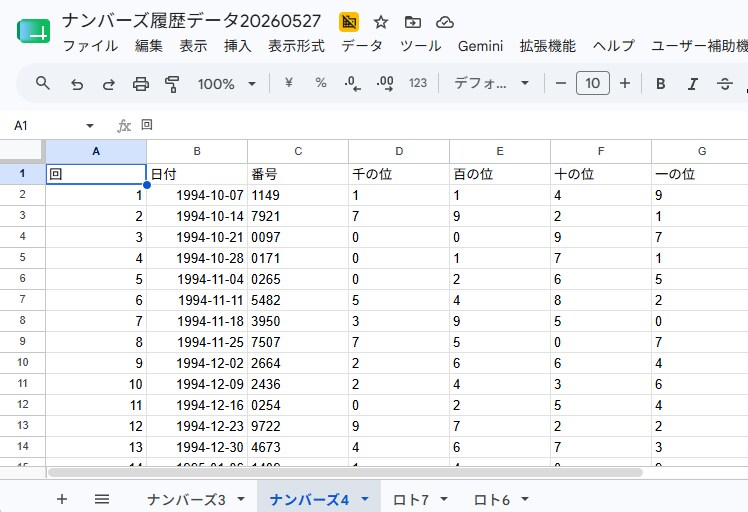Click the document title ナンバーズ履歴データ20260527
This screenshot has width=748, height=512.
pyautogui.click(x=191, y=21)
